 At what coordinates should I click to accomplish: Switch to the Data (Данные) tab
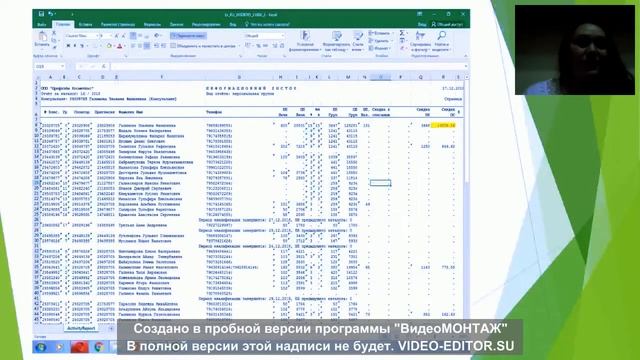tap(176, 24)
